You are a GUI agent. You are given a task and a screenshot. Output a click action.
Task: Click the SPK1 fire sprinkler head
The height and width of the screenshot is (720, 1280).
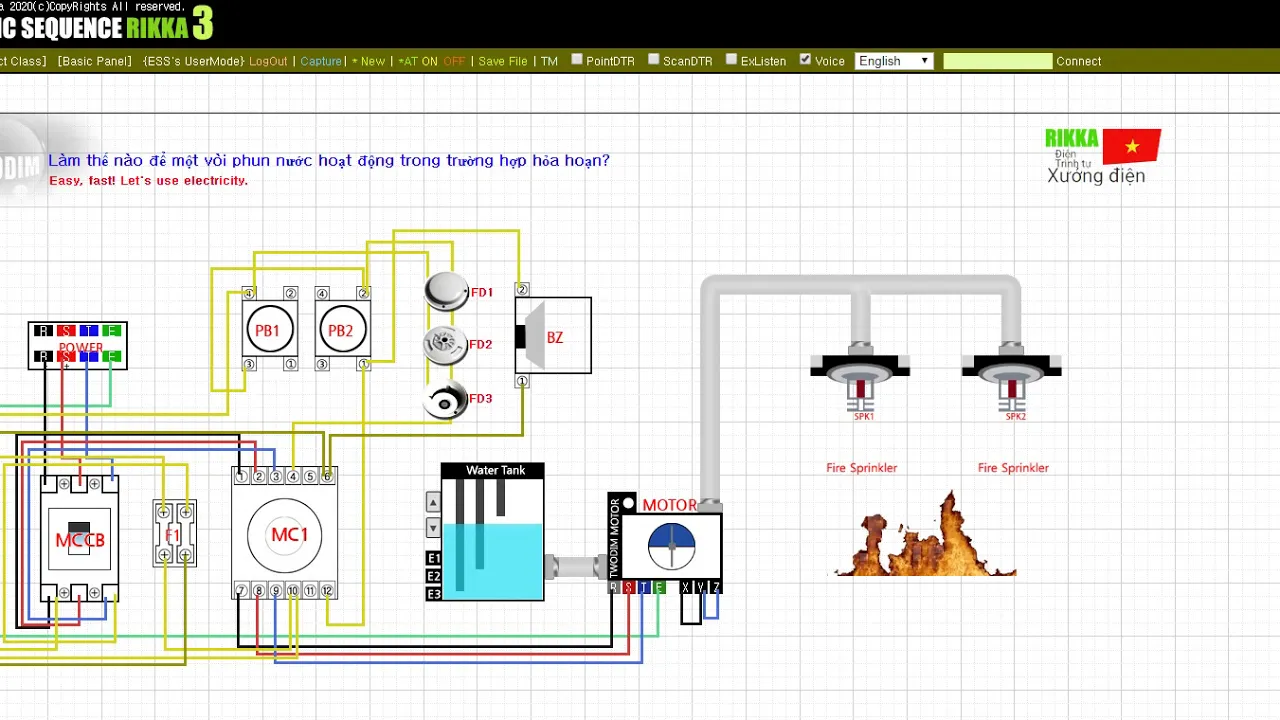861,382
